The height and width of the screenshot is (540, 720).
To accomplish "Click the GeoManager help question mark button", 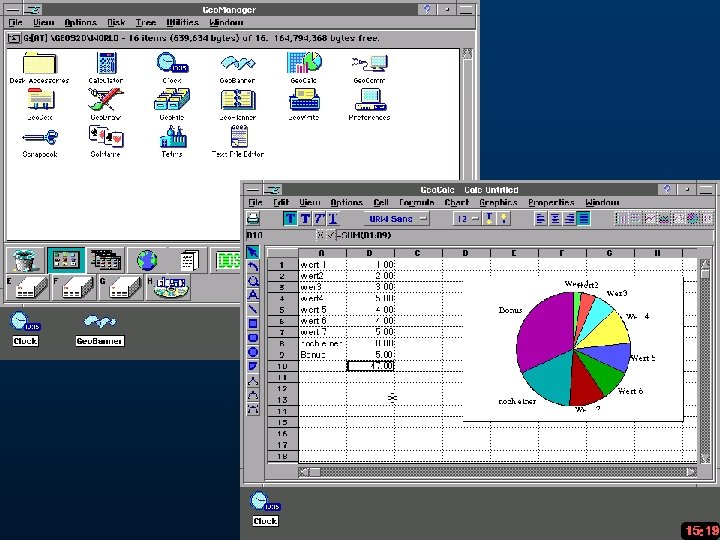I will pos(427,9).
